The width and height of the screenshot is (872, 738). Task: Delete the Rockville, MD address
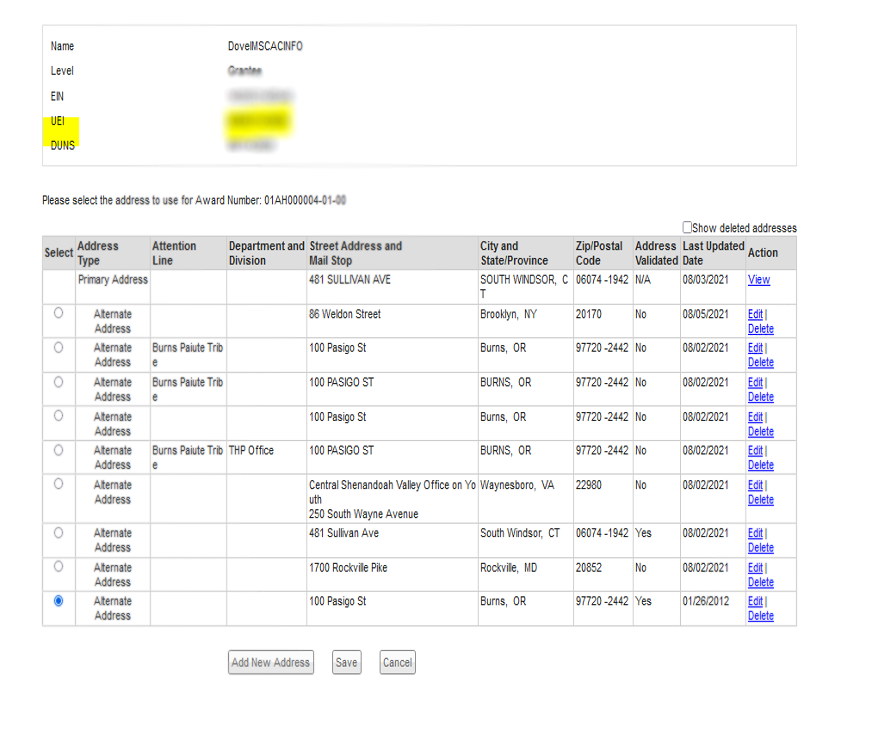click(x=760, y=582)
